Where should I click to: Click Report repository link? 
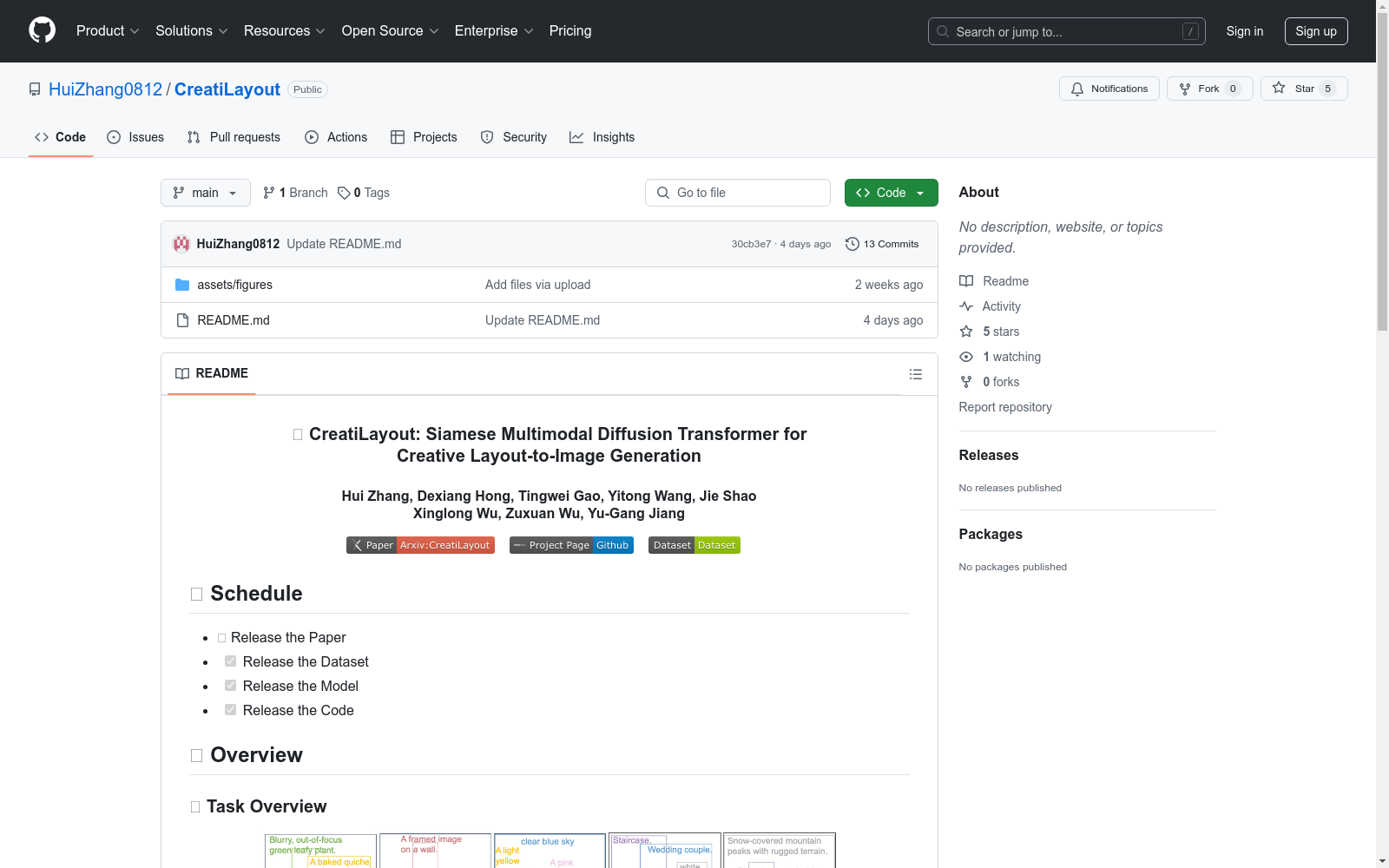click(1005, 407)
